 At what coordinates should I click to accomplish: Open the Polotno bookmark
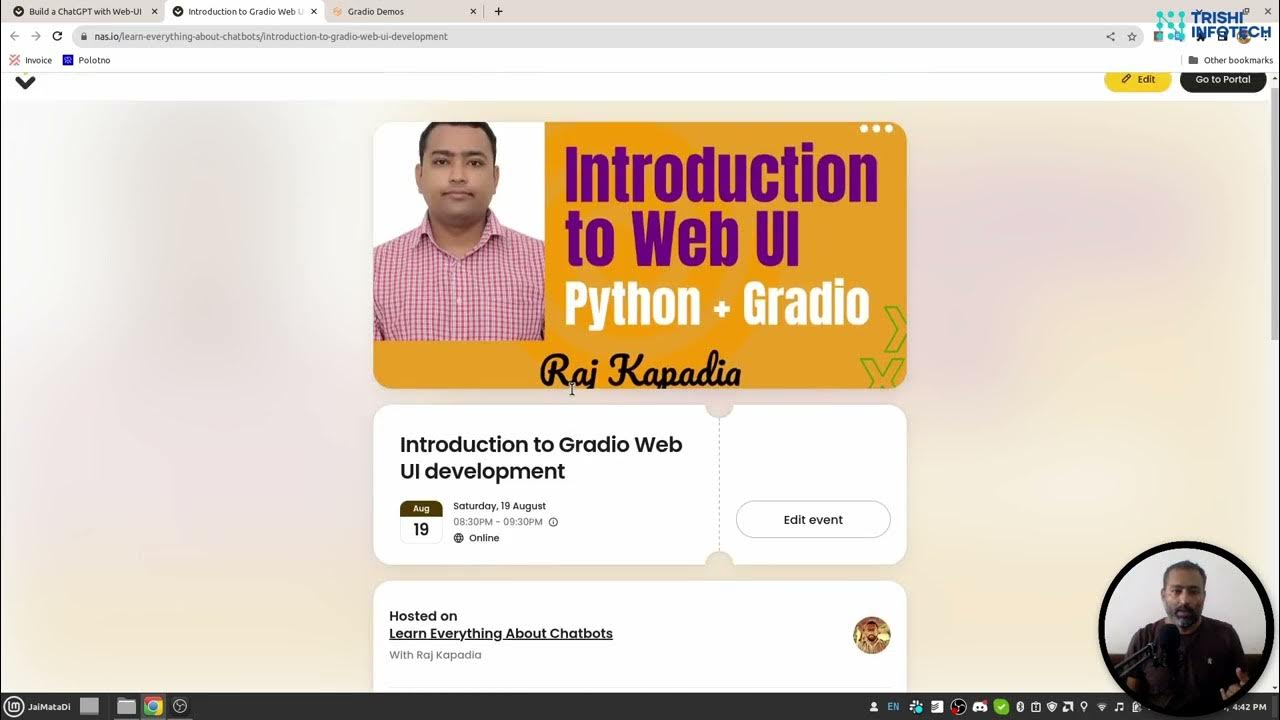[86, 60]
